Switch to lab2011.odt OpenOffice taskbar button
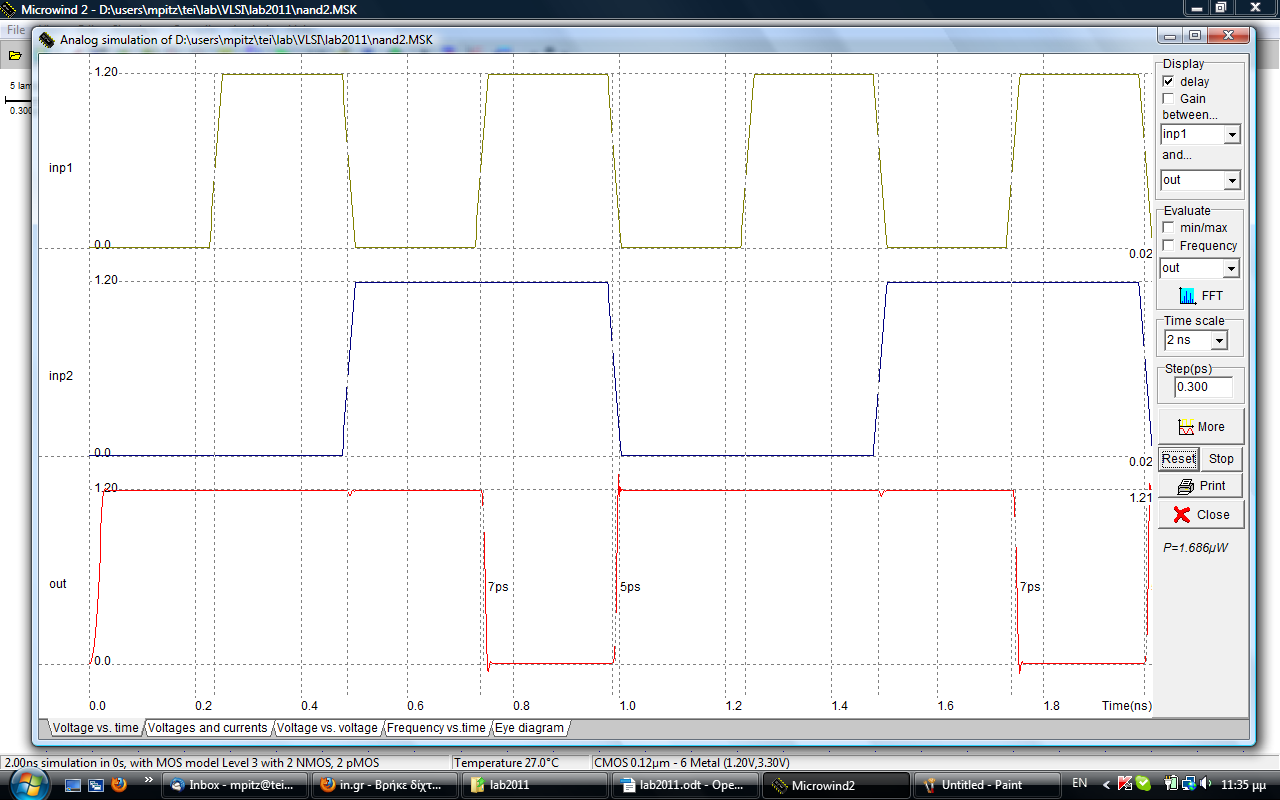The height and width of the screenshot is (800, 1280). click(686, 785)
